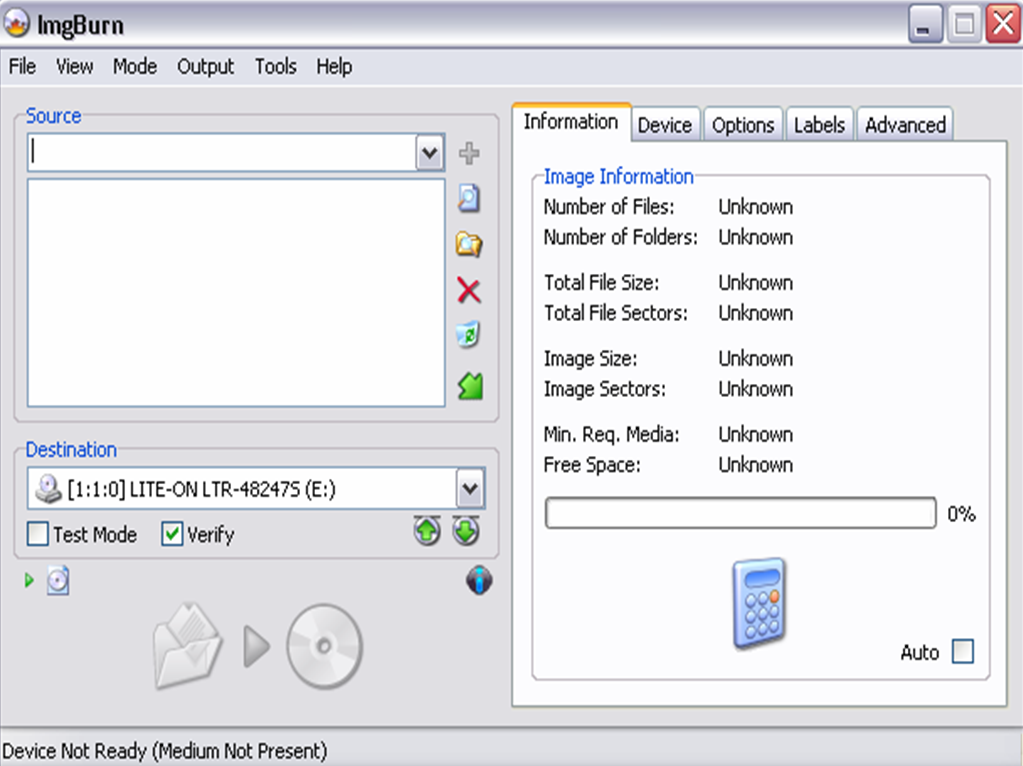Click the ImgBurn title bar app icon

(16, 24)
